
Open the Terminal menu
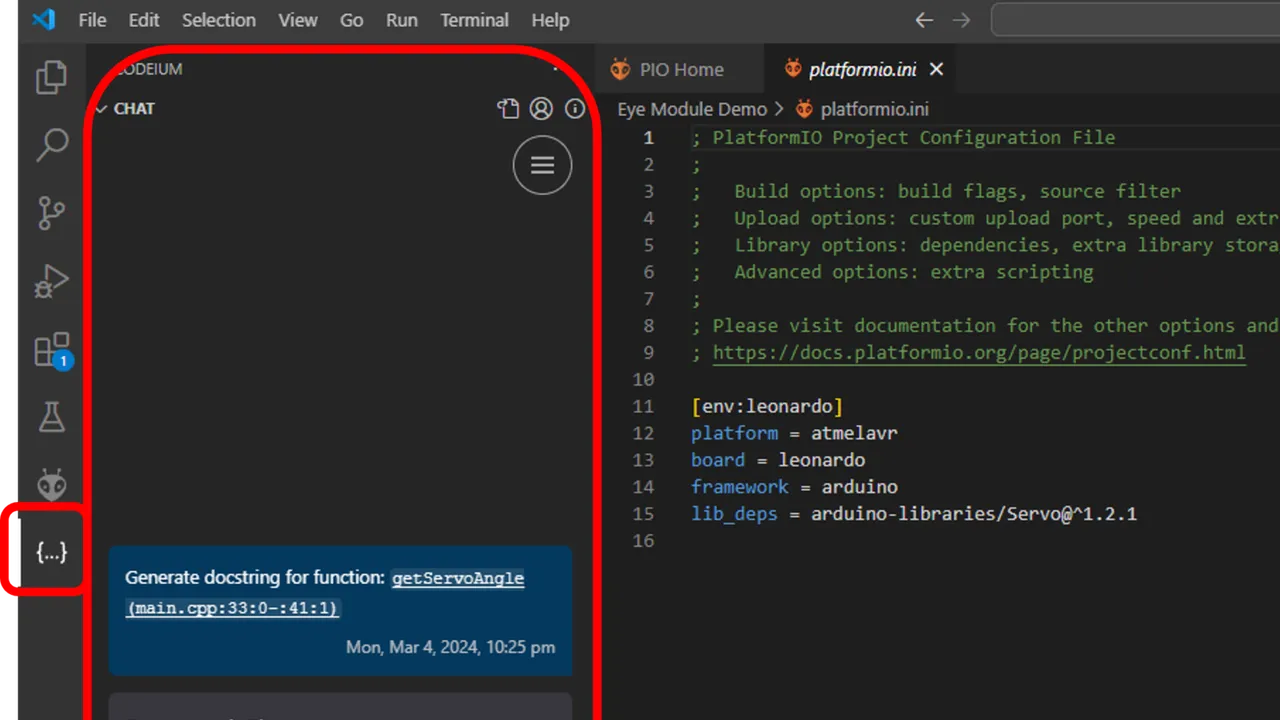[475, 20]
